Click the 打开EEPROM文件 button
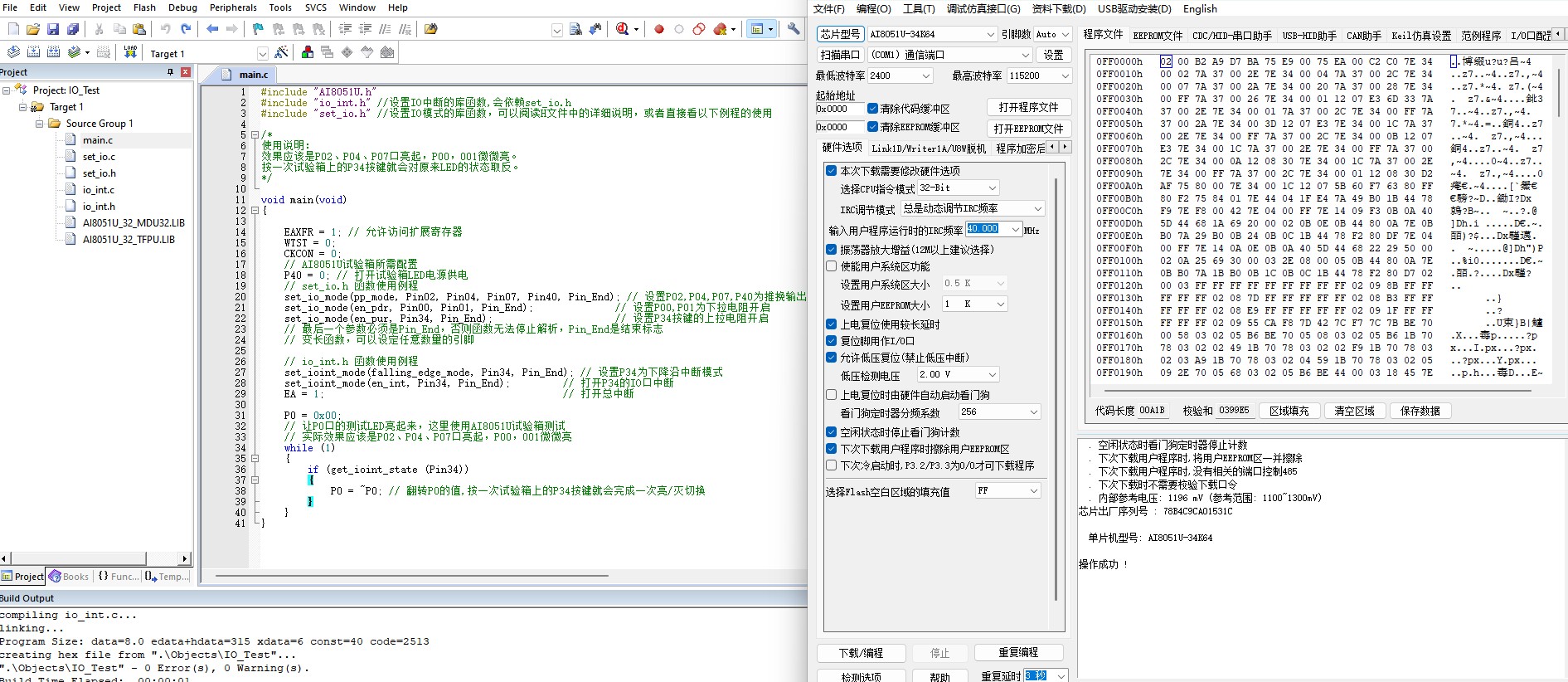Image resolution: width=1568 pixels, height=682 pixels. (x=1028, y=129)
